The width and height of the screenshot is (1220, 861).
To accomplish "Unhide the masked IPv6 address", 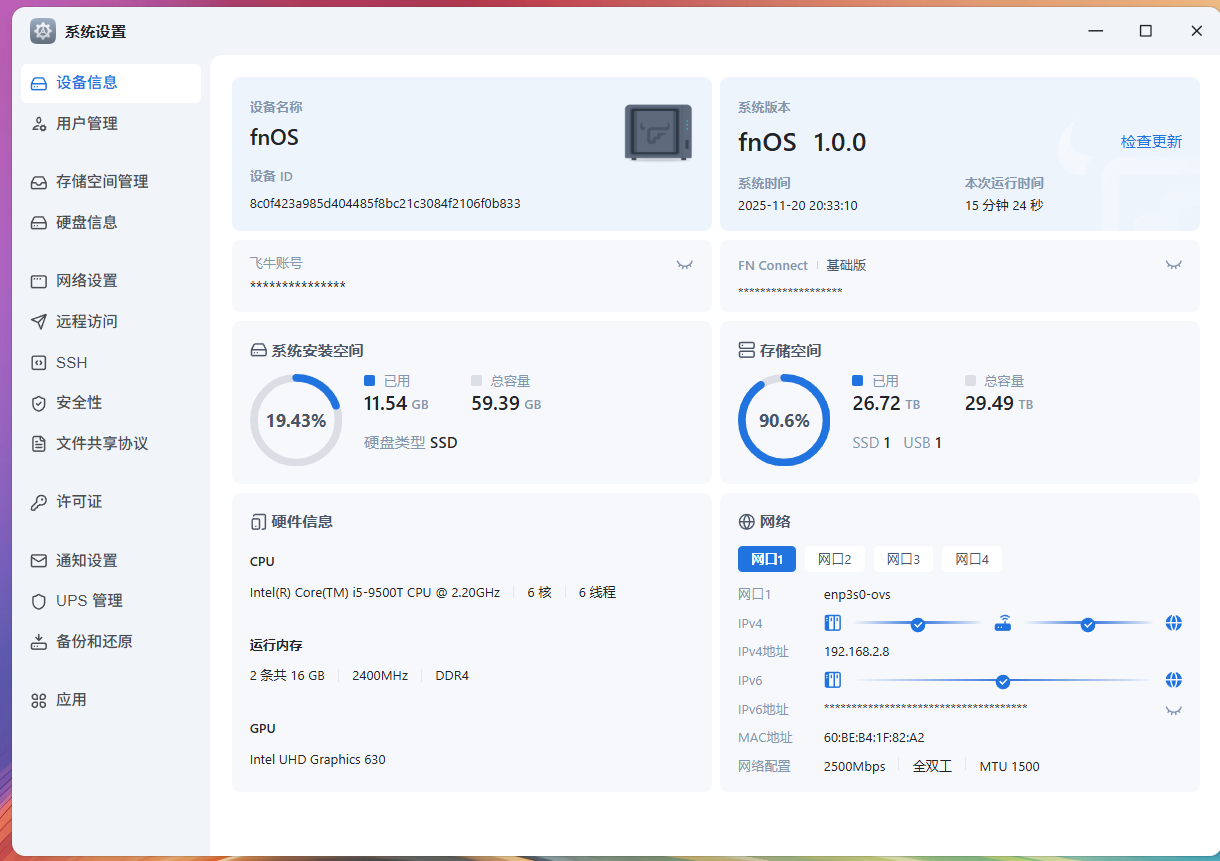I will pyautogui.click(x=1173, y=710).
